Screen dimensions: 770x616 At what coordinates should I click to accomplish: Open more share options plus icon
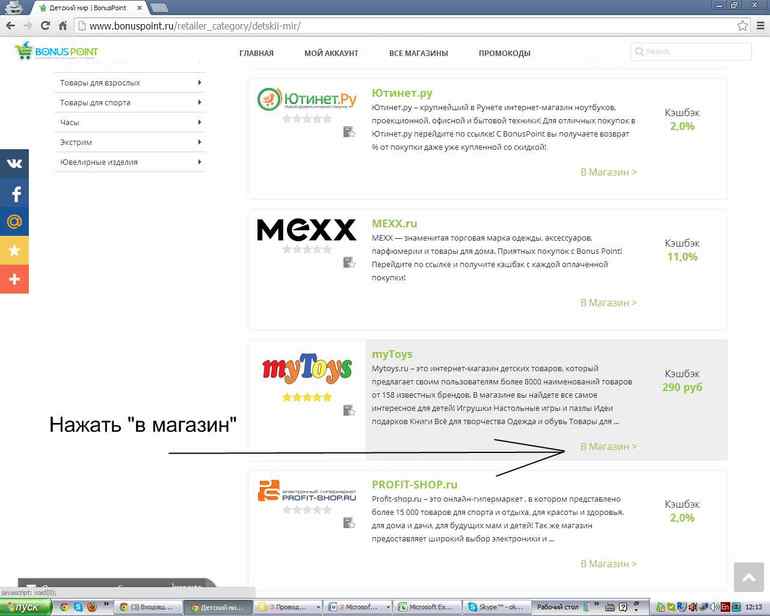tap(14, 280)
